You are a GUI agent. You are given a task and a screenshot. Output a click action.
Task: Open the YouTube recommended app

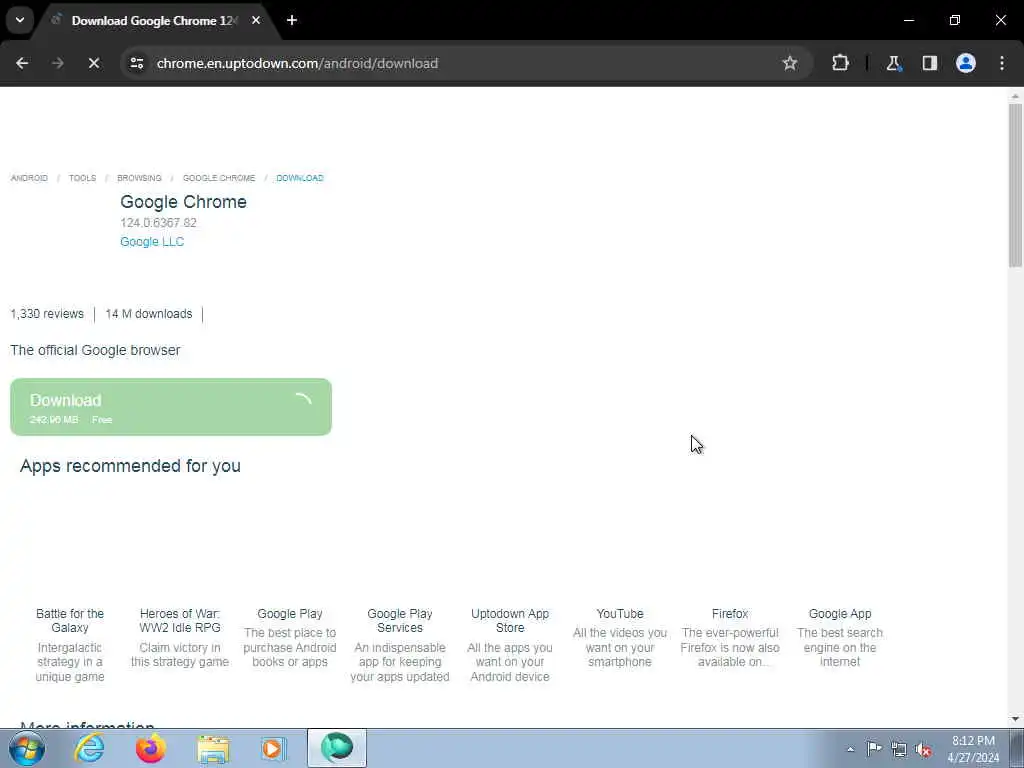[620, 614]
